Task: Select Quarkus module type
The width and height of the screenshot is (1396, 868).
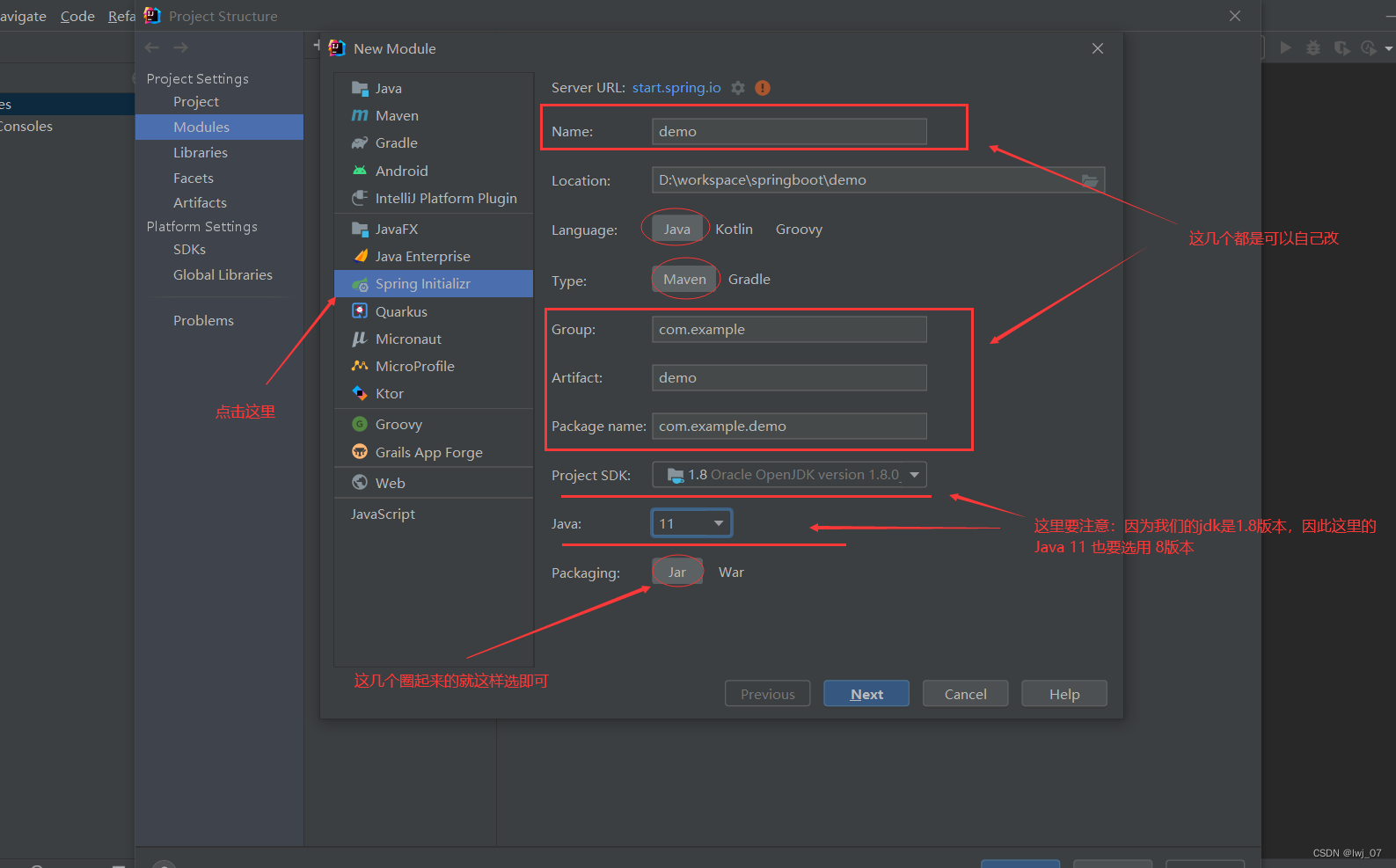Action: pos(434,311)
